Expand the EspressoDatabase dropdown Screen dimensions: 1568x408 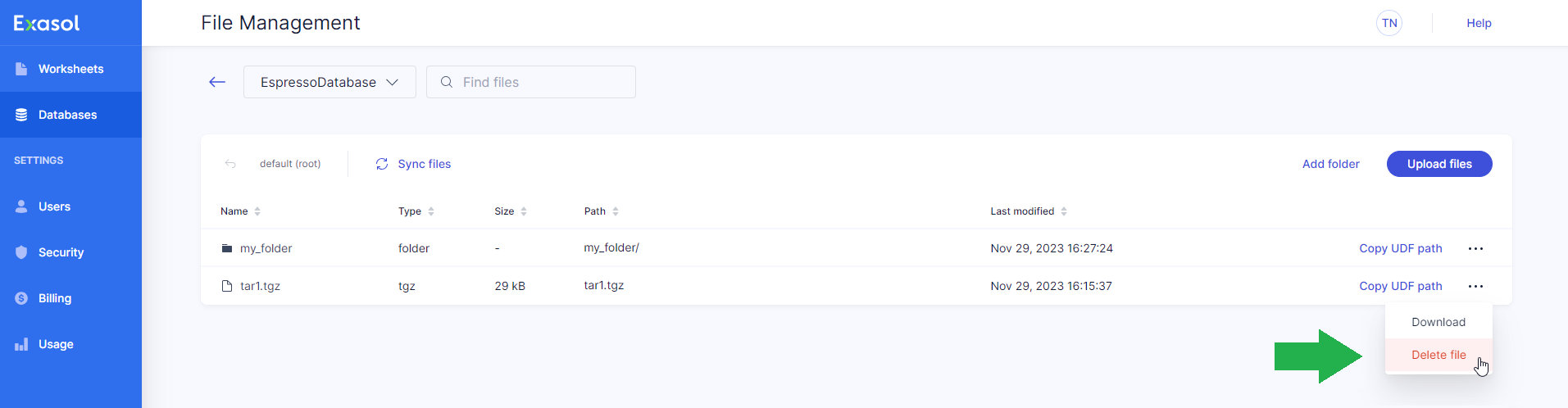(x=330, y=82)
